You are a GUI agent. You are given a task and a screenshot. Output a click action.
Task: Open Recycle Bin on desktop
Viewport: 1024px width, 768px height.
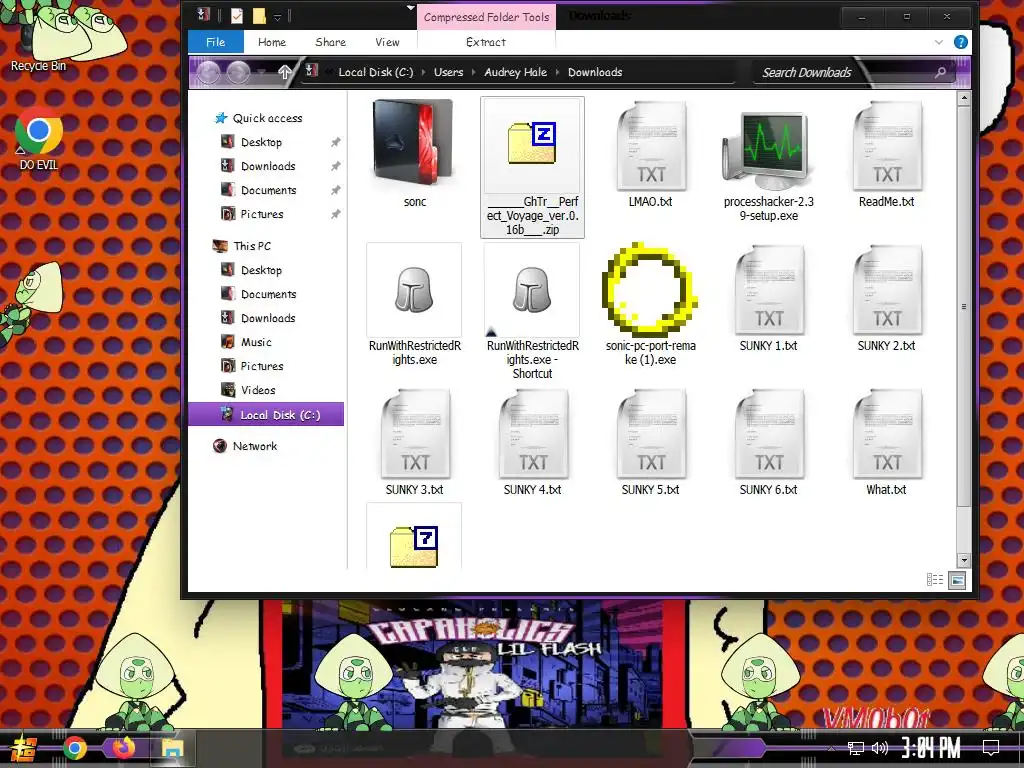[x=38, y=39]
